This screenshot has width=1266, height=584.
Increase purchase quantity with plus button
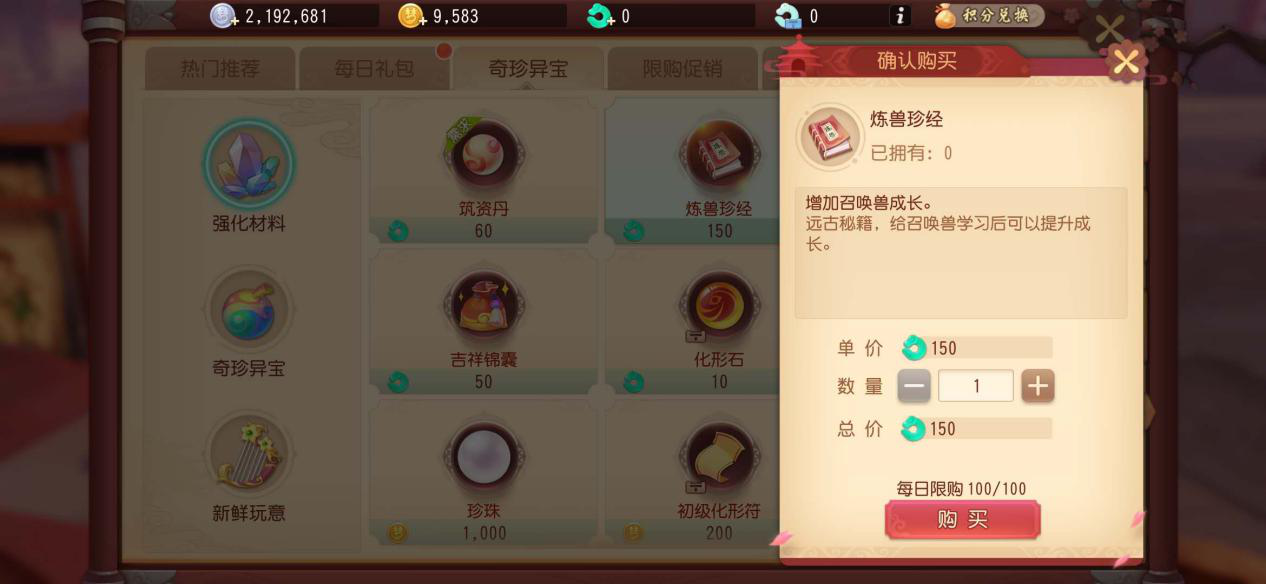point(1038,386)
